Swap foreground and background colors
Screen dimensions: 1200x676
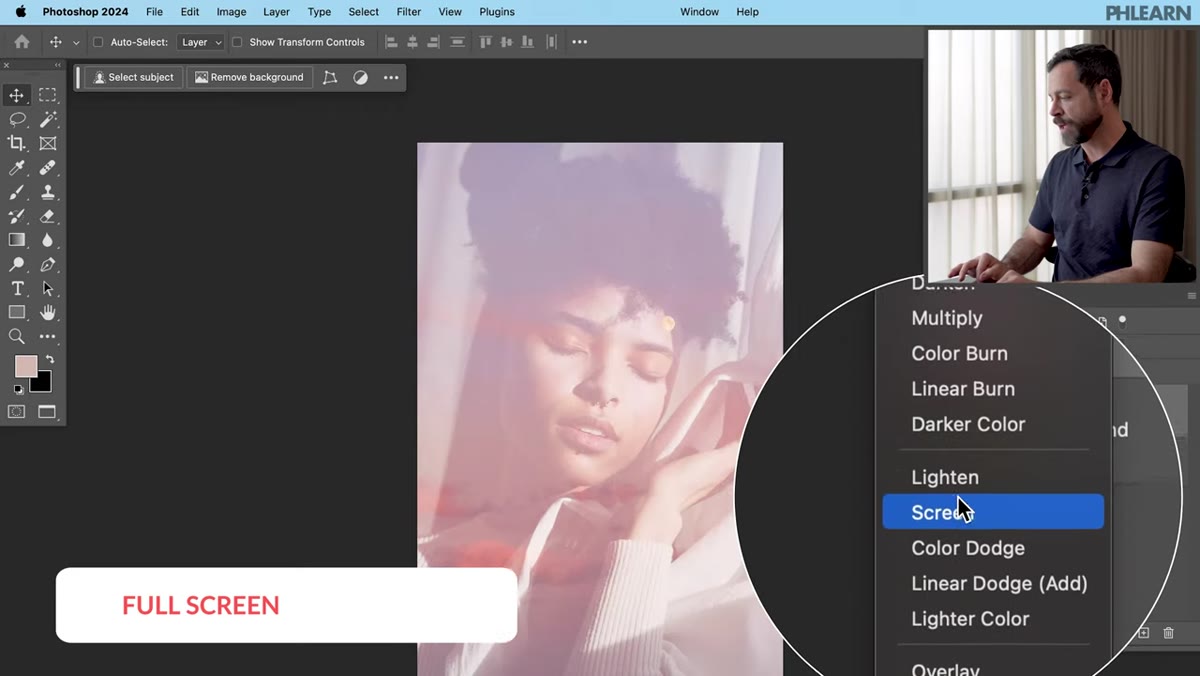pos(49,359)
